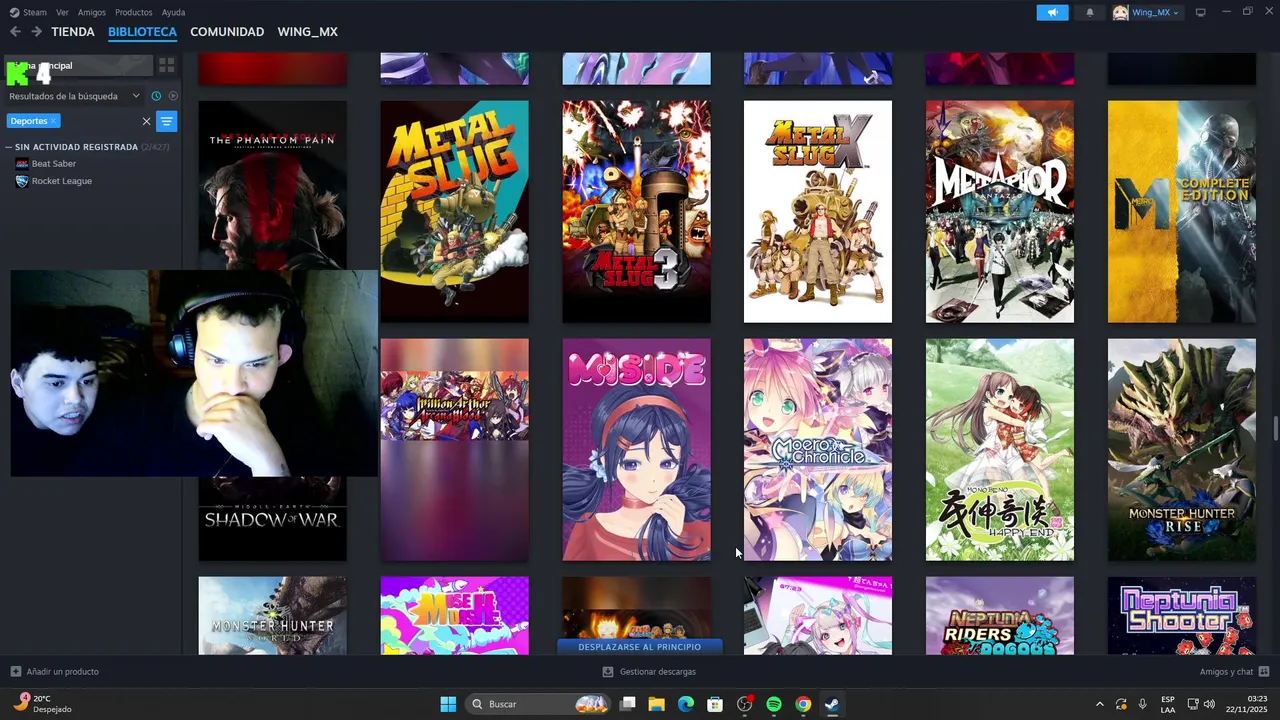Toggle ready-to-play filter play icon
This screenshot has width=1280, height=720.
coord(173,96)
